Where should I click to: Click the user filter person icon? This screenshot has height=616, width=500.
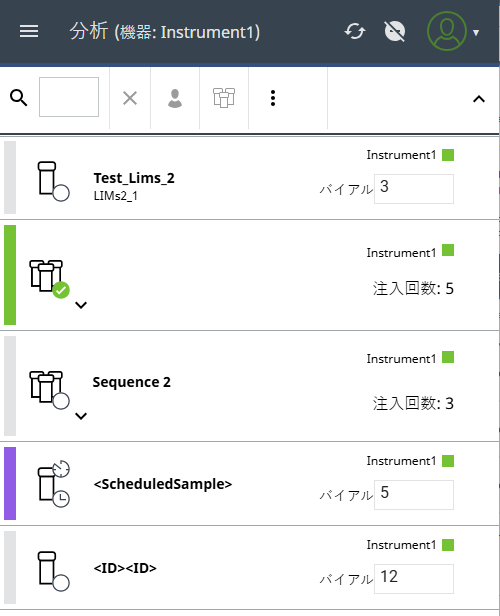pos(175,98)
